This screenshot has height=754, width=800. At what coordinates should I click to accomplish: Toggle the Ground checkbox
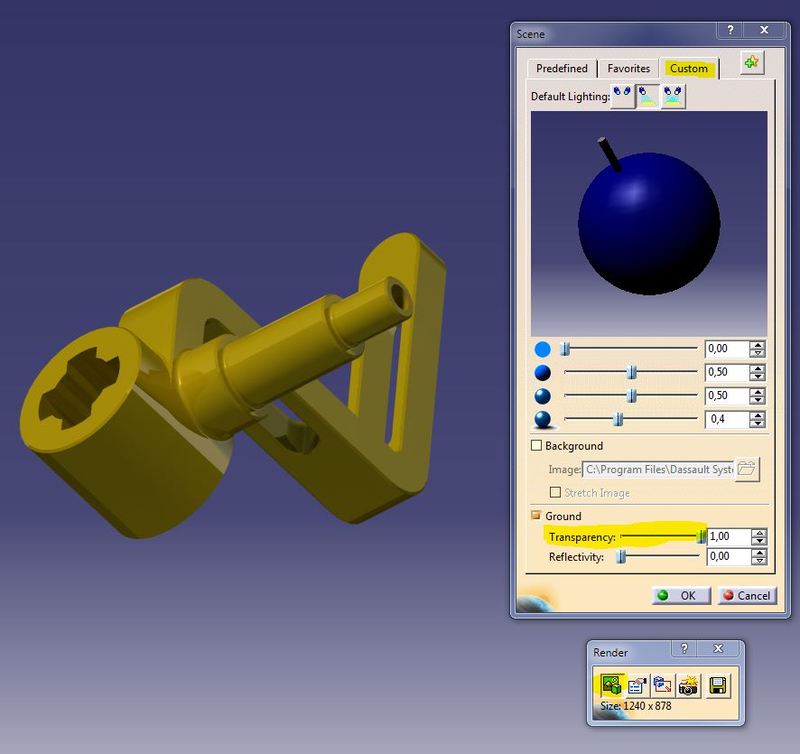click(x=537, y=516)
